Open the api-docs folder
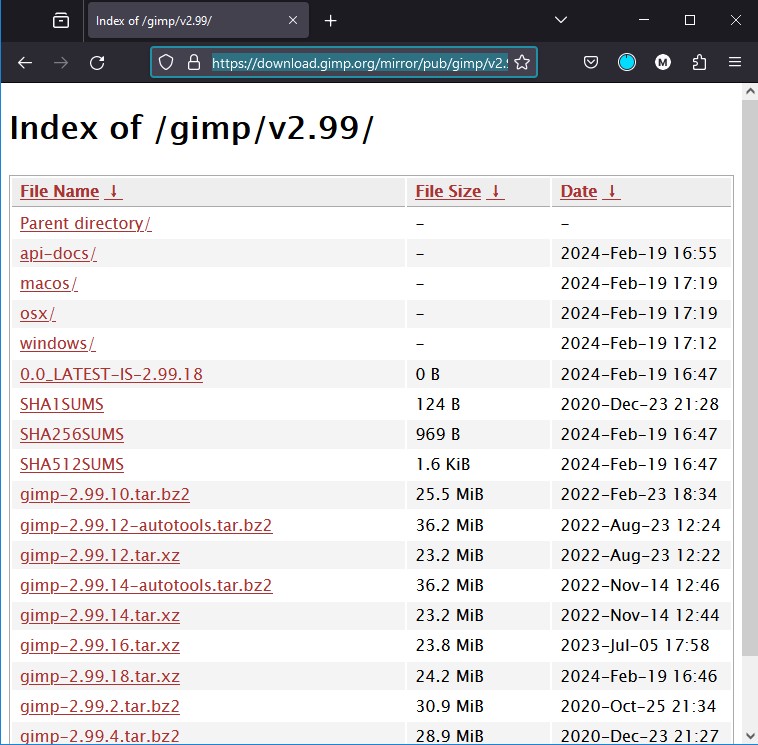This screenshot has width=758, height=745. (x=58, y=253)
